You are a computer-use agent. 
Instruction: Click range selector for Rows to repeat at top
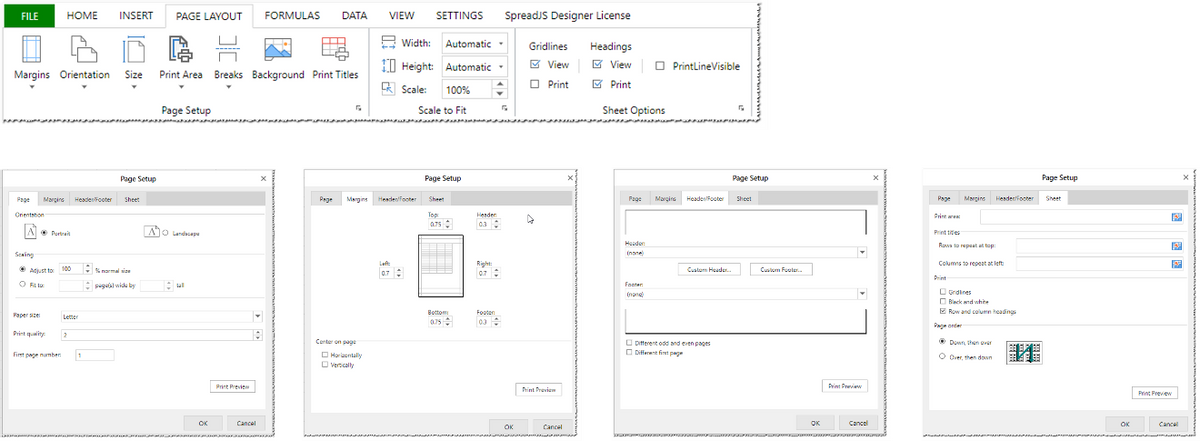[1176, 244]
